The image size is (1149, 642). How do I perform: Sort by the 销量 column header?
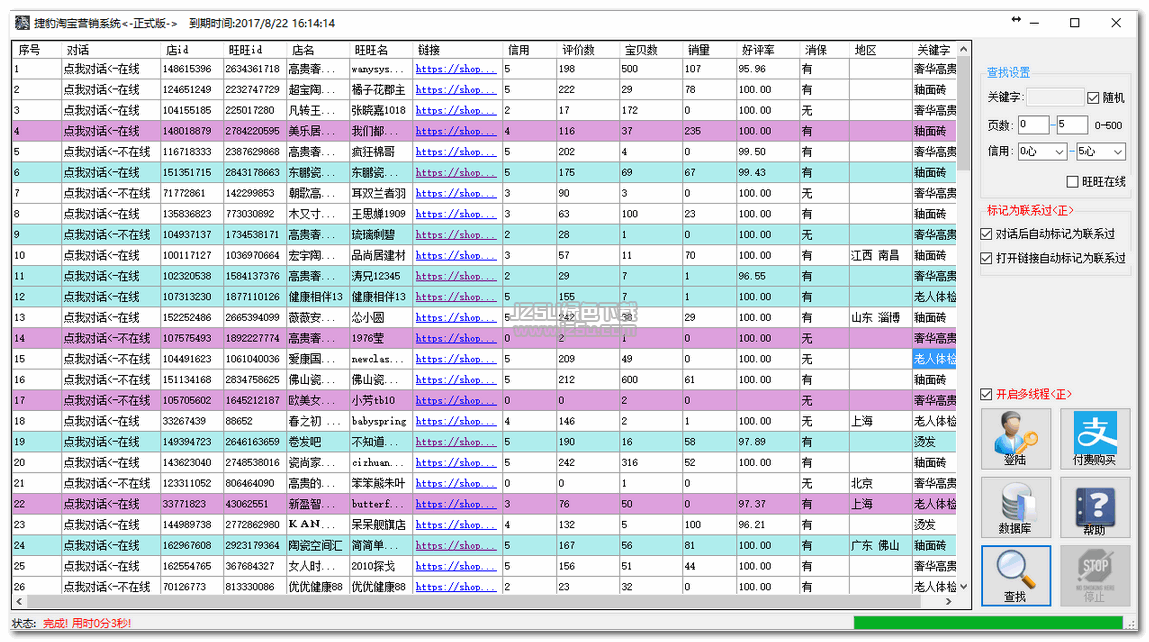(x=709, y=50)
